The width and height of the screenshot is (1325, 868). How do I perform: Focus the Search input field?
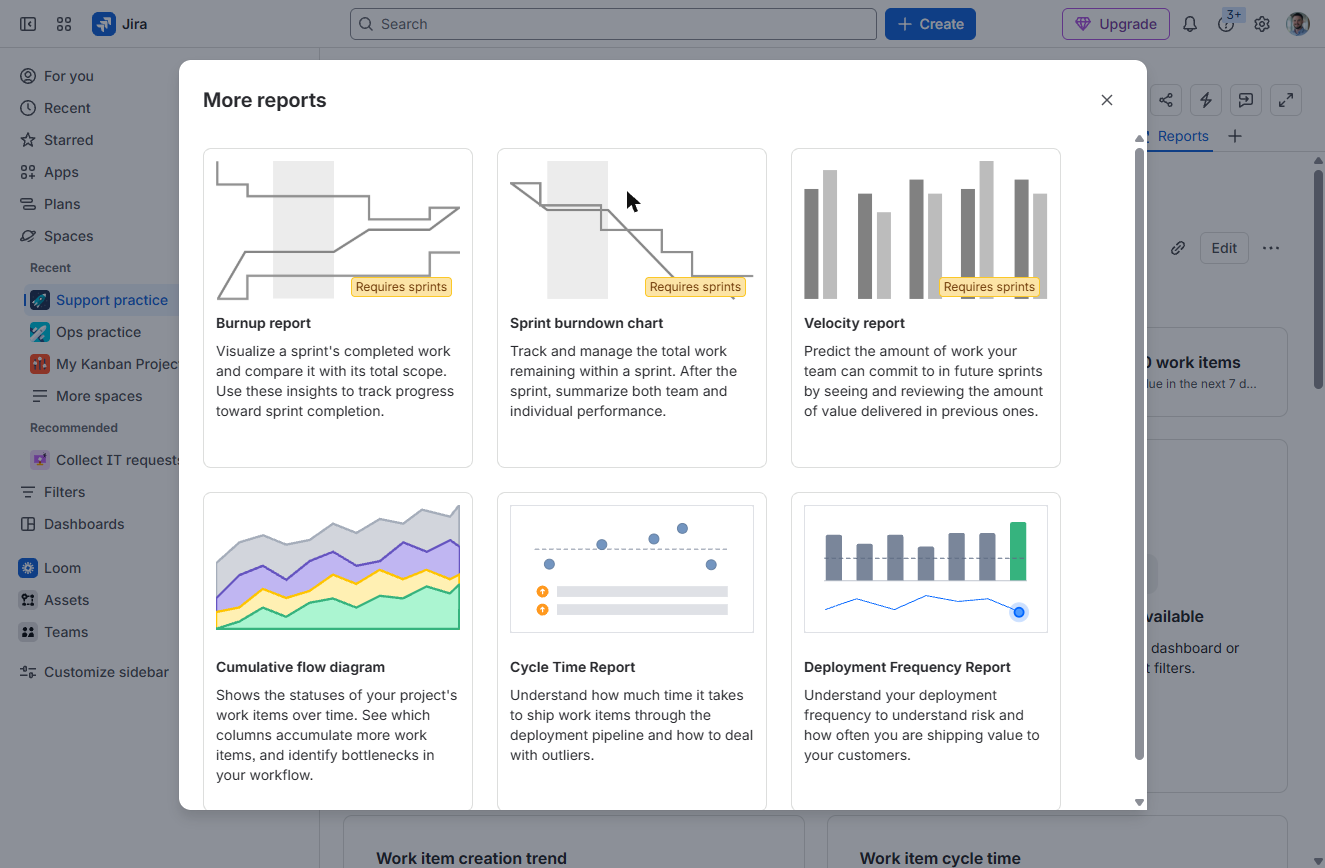[613, 24]
